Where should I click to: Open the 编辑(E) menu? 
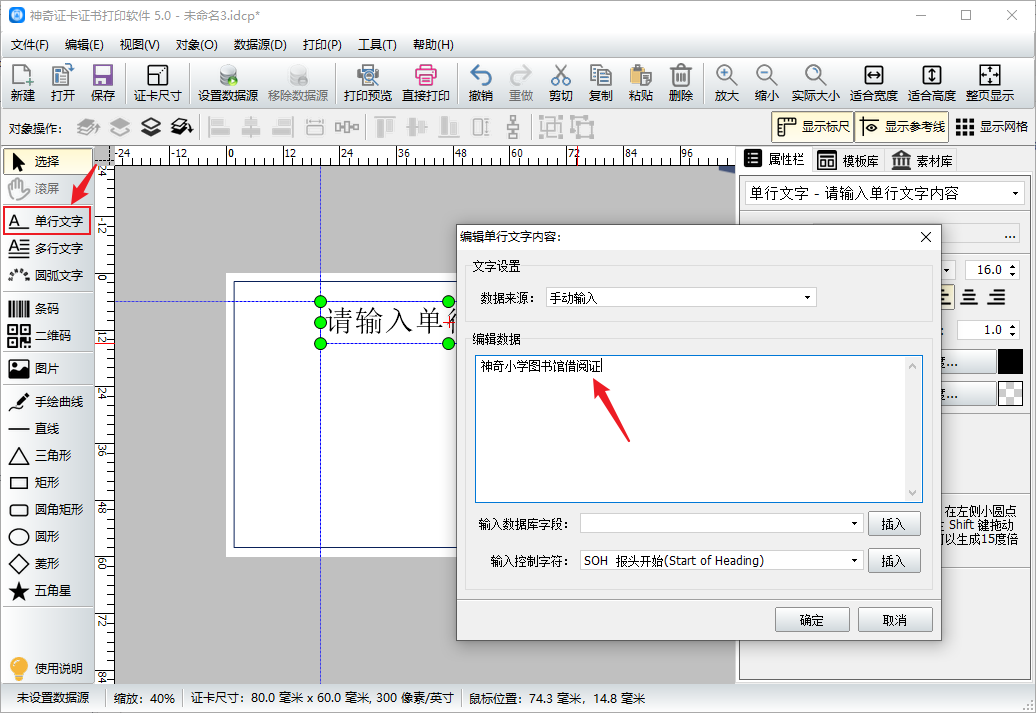pos(84,44)
